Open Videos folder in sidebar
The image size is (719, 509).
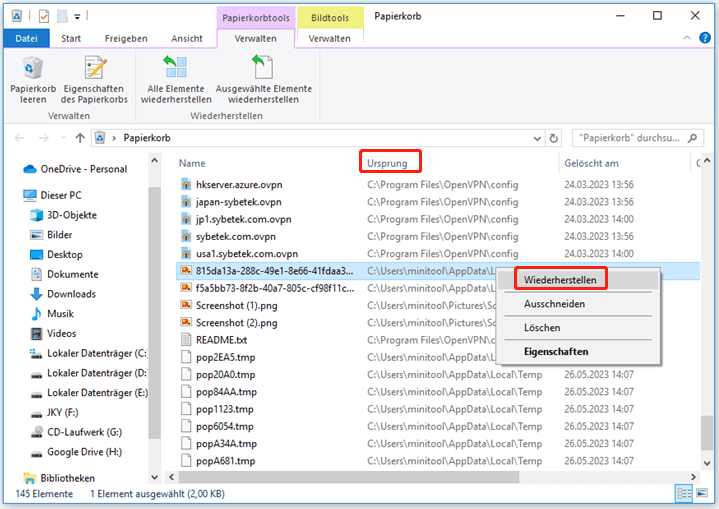click(x=53, y=333)
